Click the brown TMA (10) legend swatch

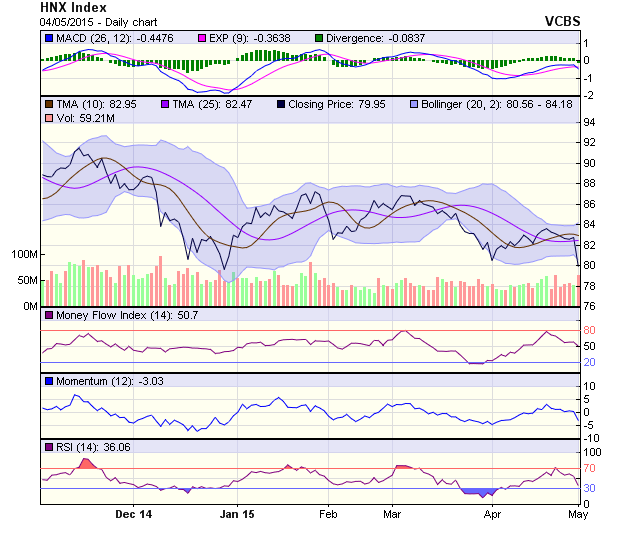tap(48, 104)
